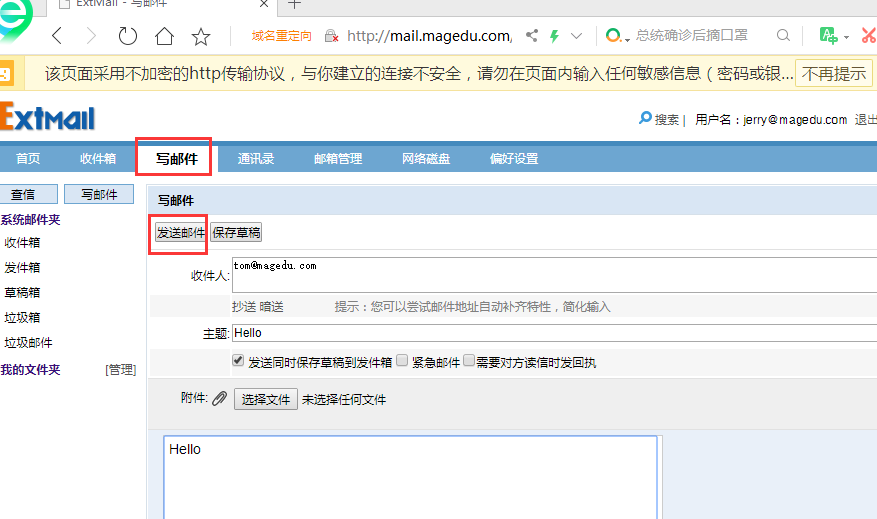Click the 搜索 magnifier link
Screen dimensions: 877x519
coord(659,119)
